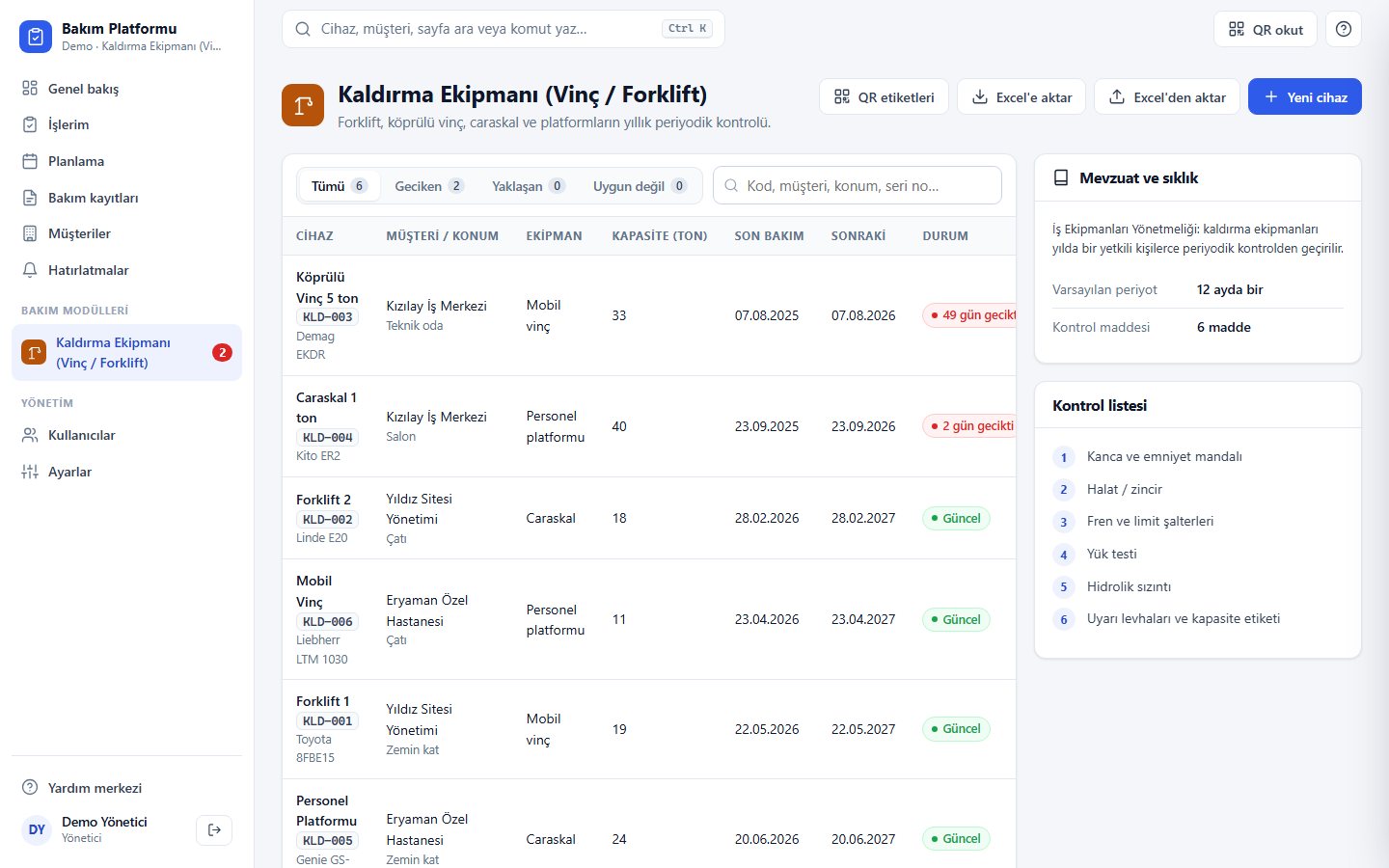Select the Tümü filter tab
Image resolution: width=1389 pixels, height=868 pixels.
point(339,186)
